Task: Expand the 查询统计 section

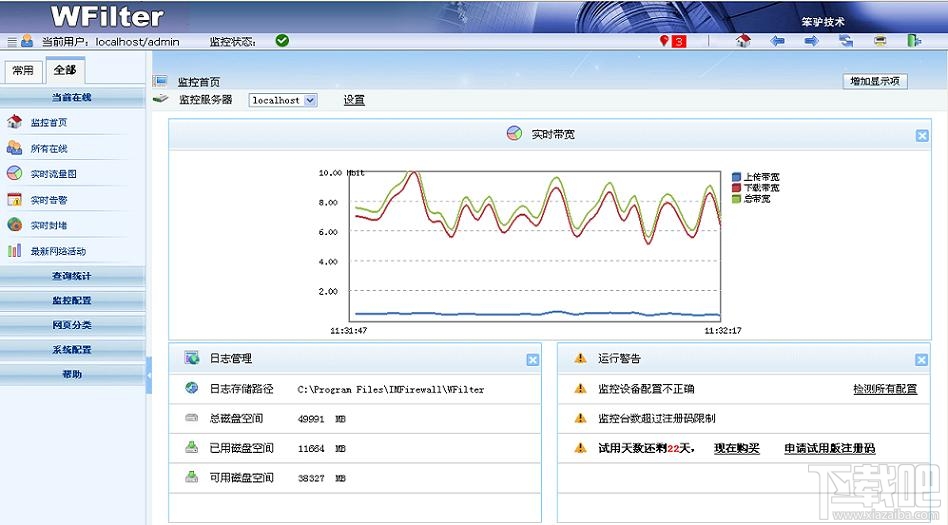Action: (72, 276)
